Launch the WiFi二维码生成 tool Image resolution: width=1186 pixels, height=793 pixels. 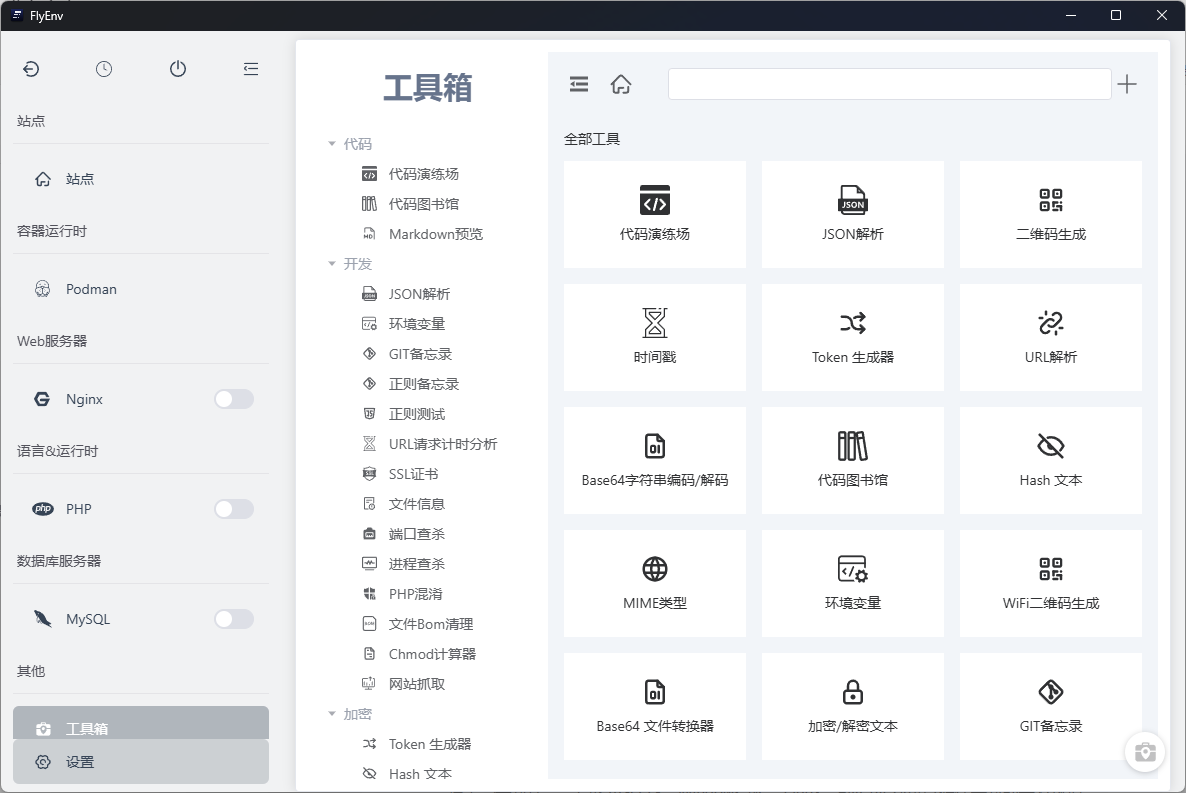[x=1050, y=583]
